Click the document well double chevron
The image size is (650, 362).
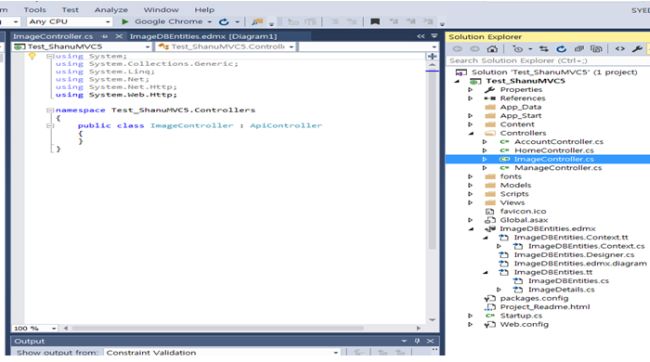pos(421,36)
